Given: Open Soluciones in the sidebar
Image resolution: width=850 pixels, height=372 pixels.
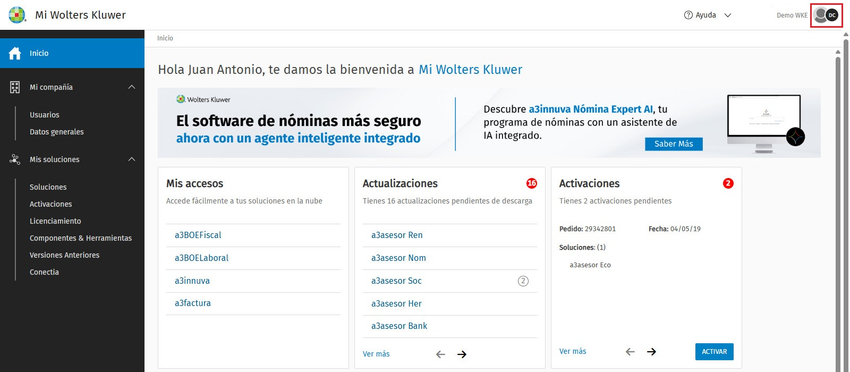Looking at the screenshot, I should coord(48,187).
